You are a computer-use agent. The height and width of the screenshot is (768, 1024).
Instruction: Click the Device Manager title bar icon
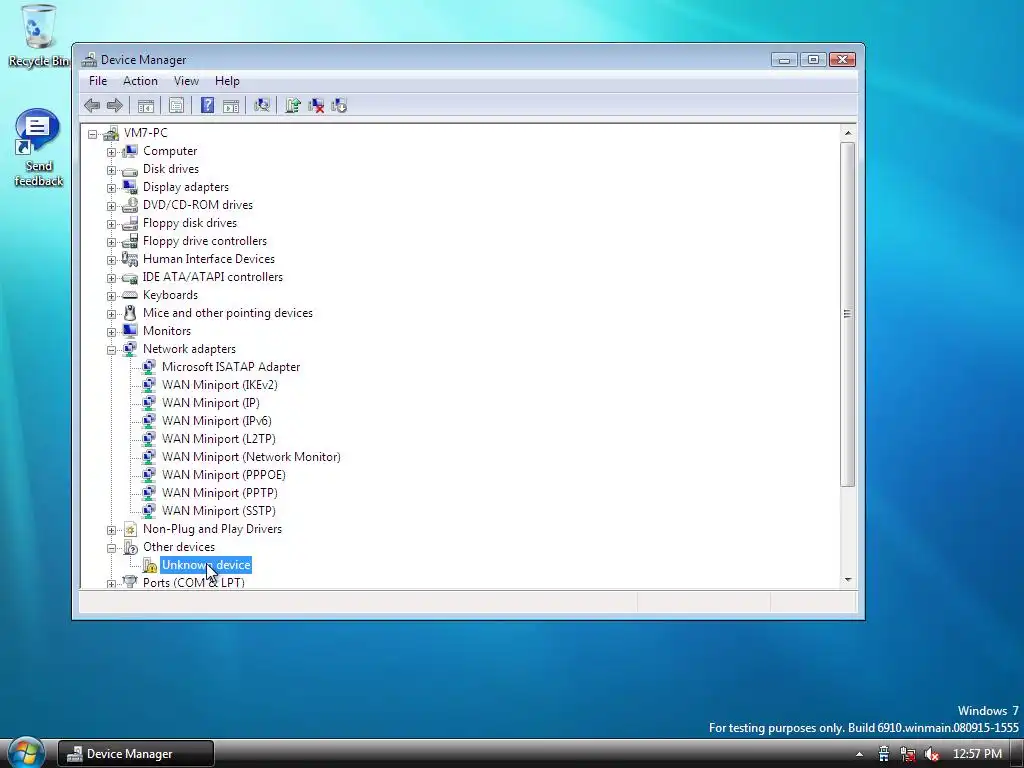pos(89,59)
